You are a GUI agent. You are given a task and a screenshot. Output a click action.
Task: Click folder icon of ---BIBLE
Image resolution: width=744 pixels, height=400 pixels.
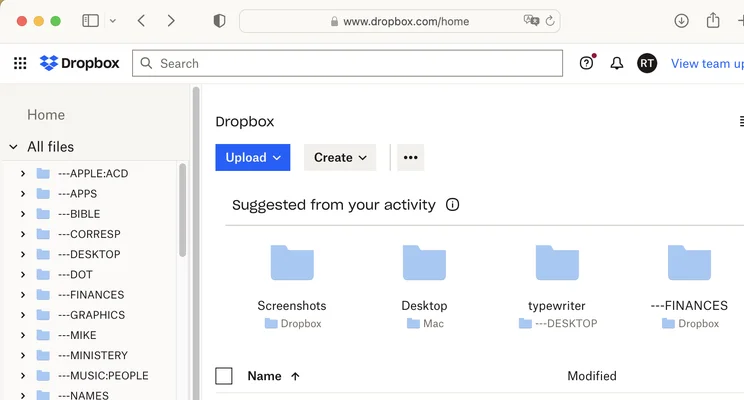tap(43, 214)
